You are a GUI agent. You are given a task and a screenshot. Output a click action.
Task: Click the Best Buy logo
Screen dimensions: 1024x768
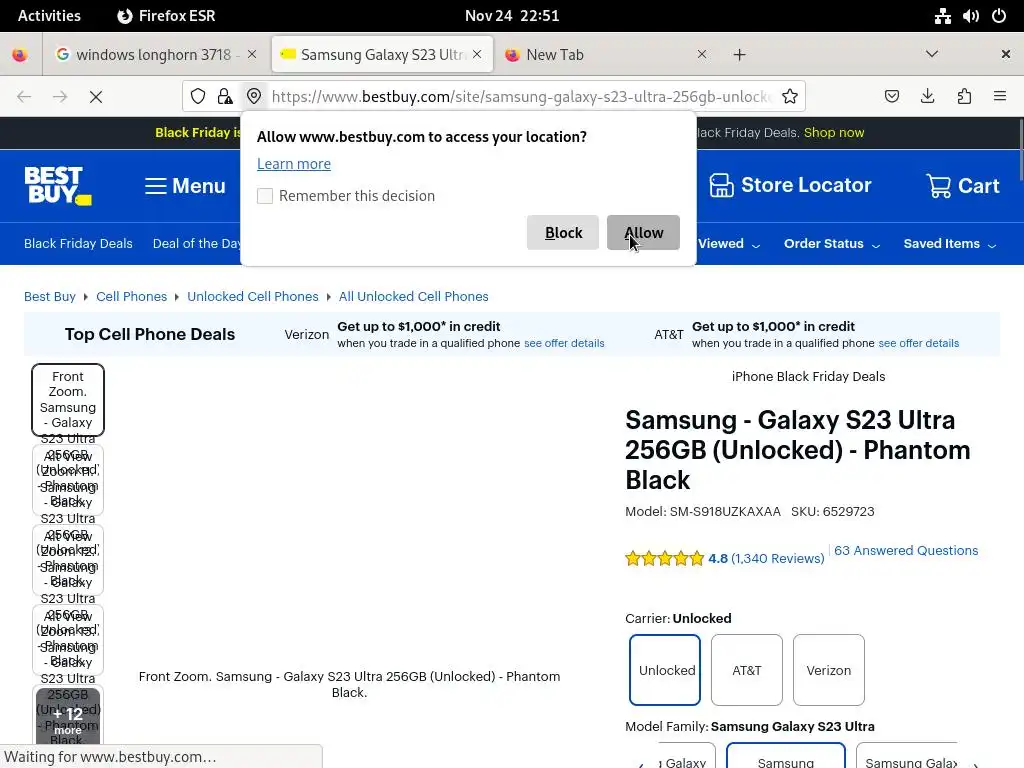point(57,186)
